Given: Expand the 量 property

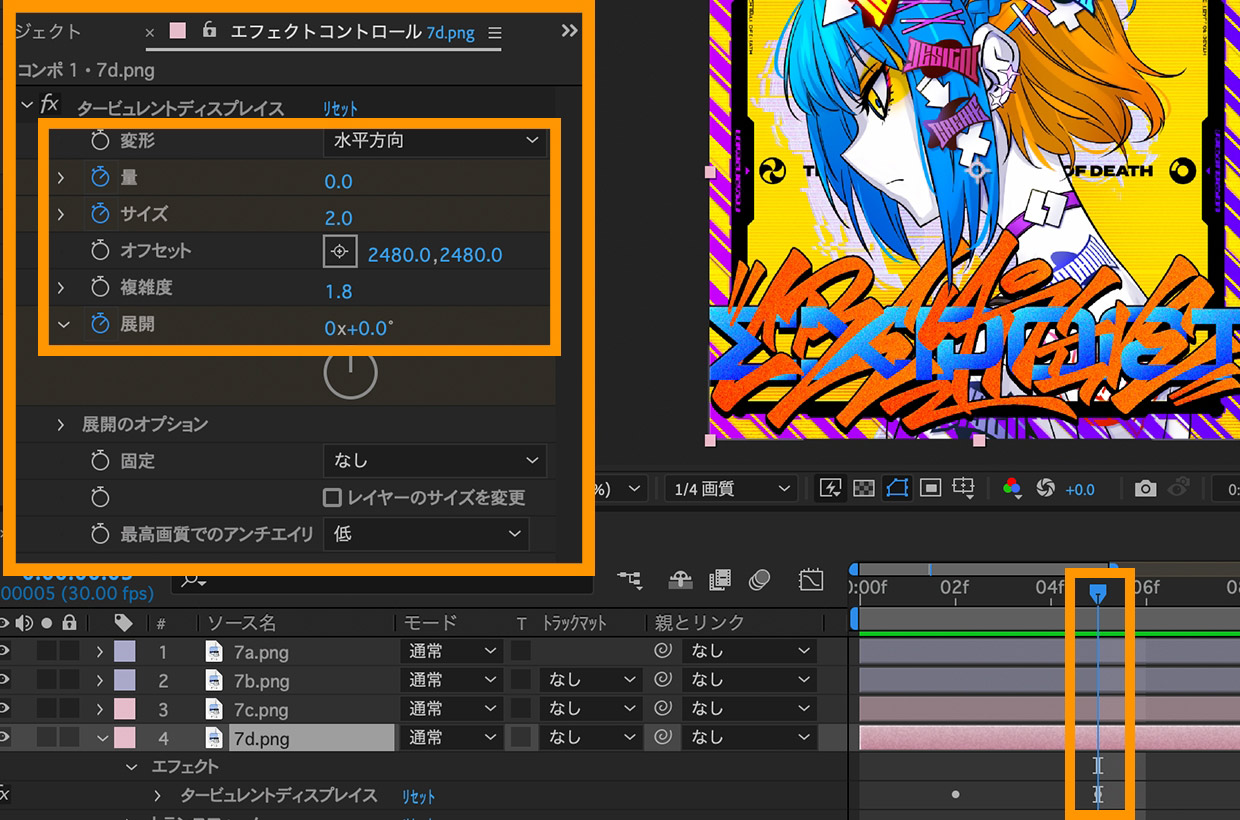Looking at the screenshot, I should click(x=62, y=178).
